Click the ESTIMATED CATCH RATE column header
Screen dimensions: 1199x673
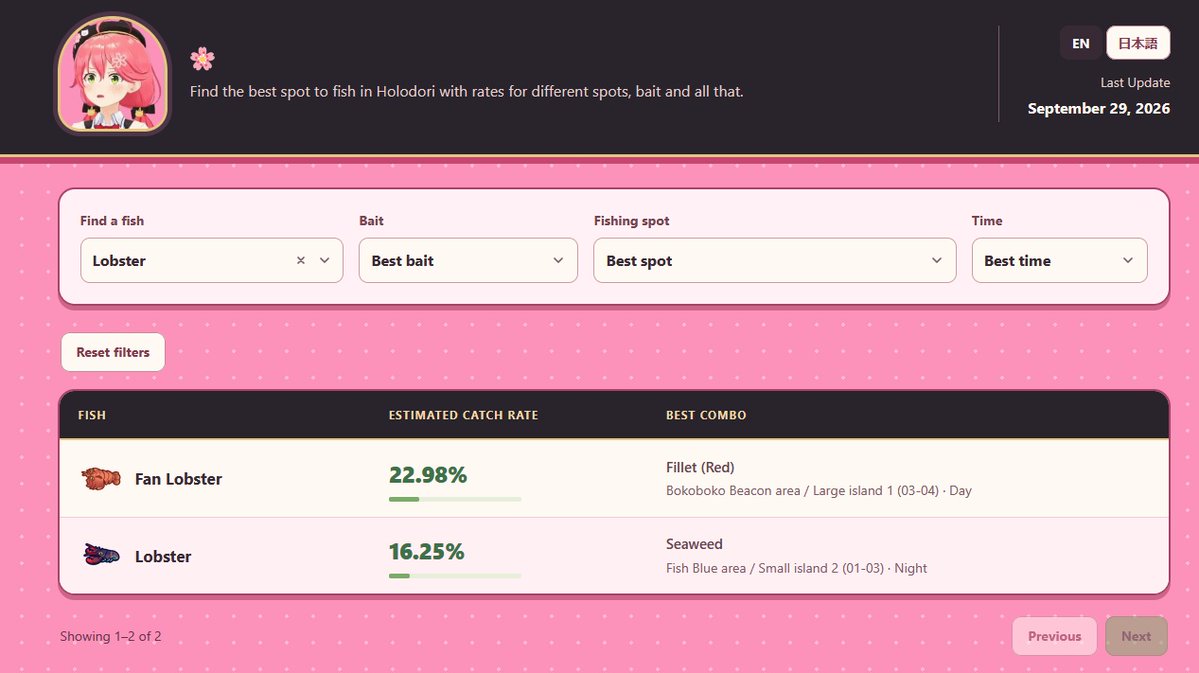[x=463, y=415]
